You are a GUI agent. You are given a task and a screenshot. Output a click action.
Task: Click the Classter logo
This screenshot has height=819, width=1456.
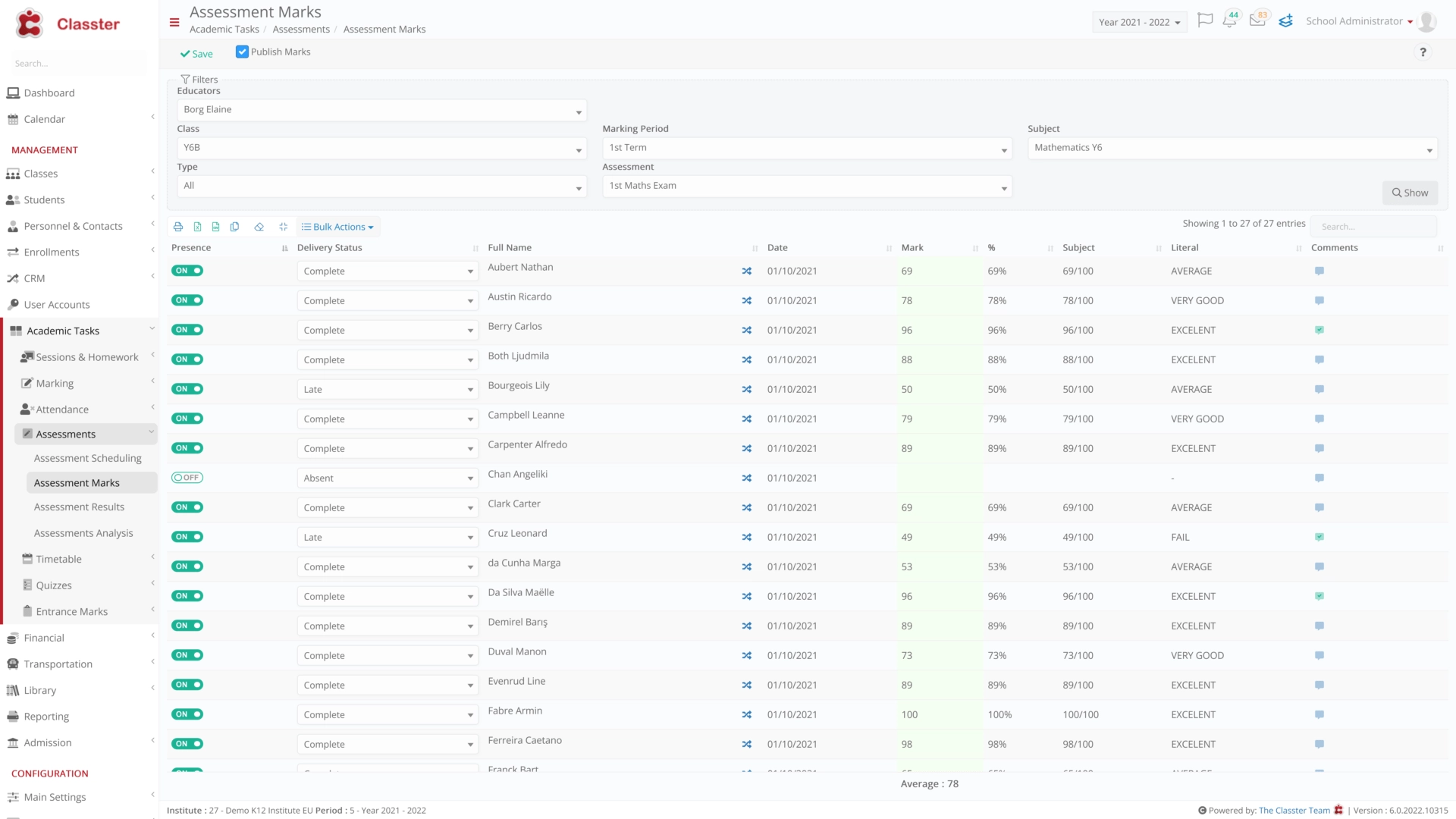click(x=67, y=24)
